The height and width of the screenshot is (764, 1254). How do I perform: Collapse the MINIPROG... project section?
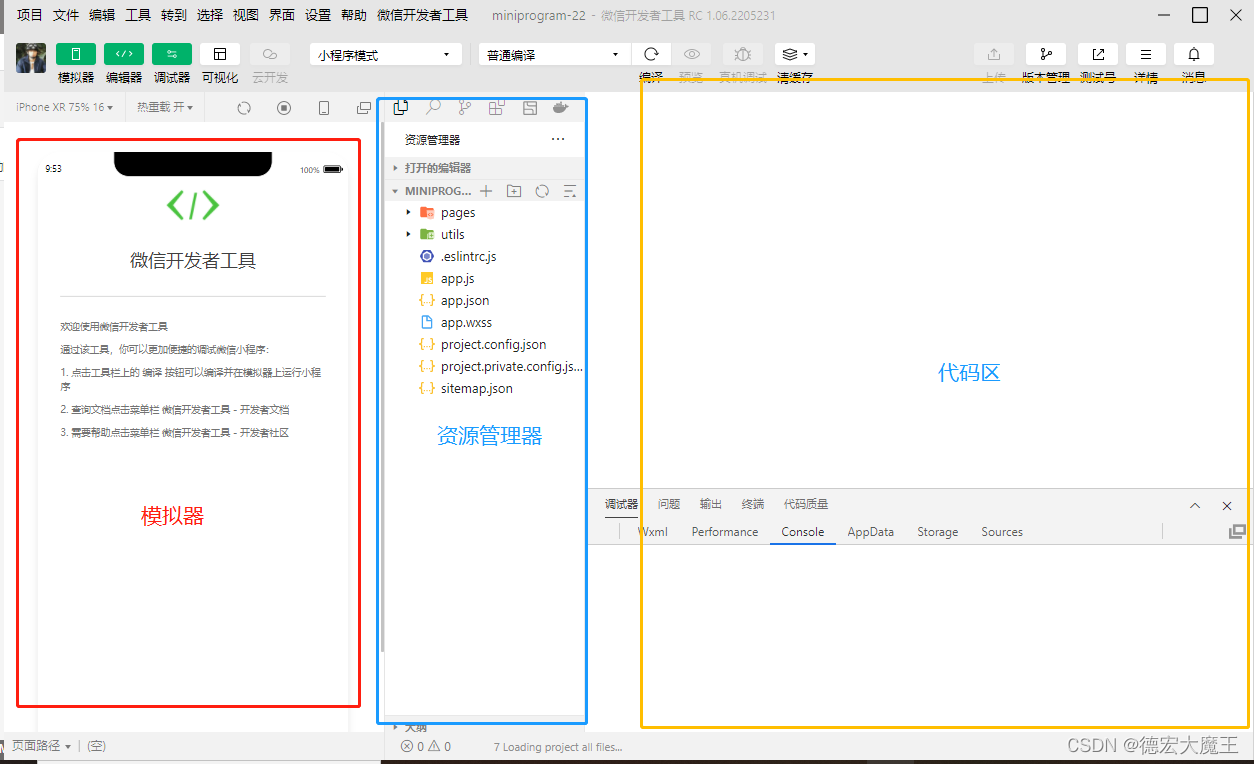pos(430,191)
